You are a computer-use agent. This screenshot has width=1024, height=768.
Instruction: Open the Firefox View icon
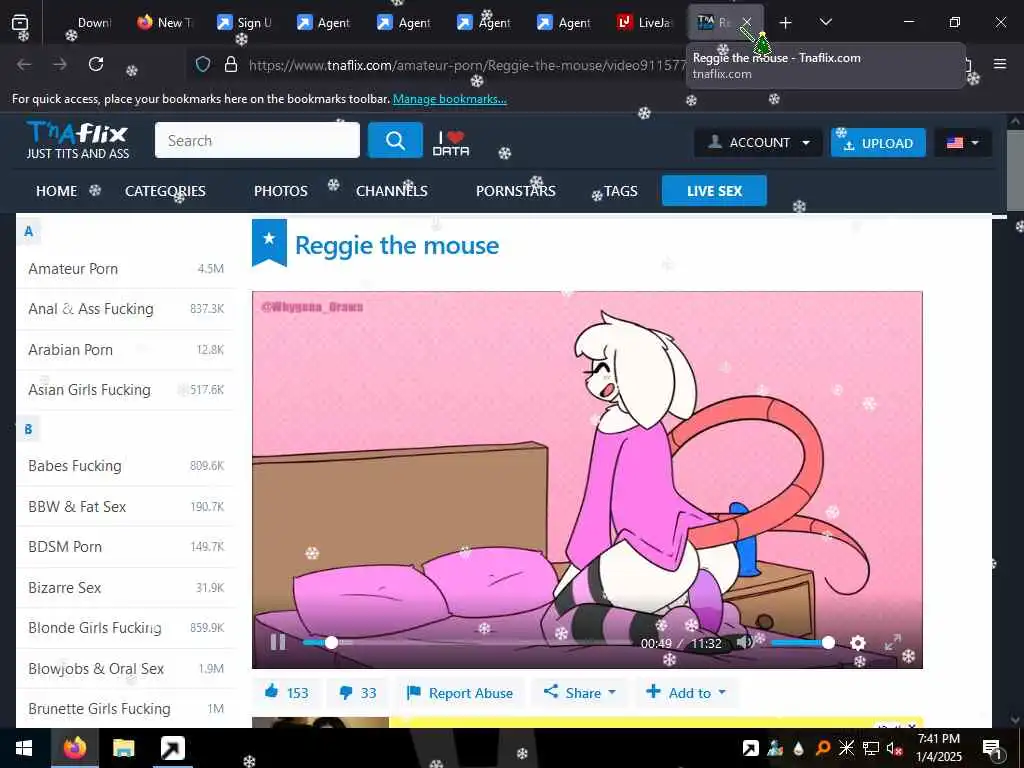point(20,23)
